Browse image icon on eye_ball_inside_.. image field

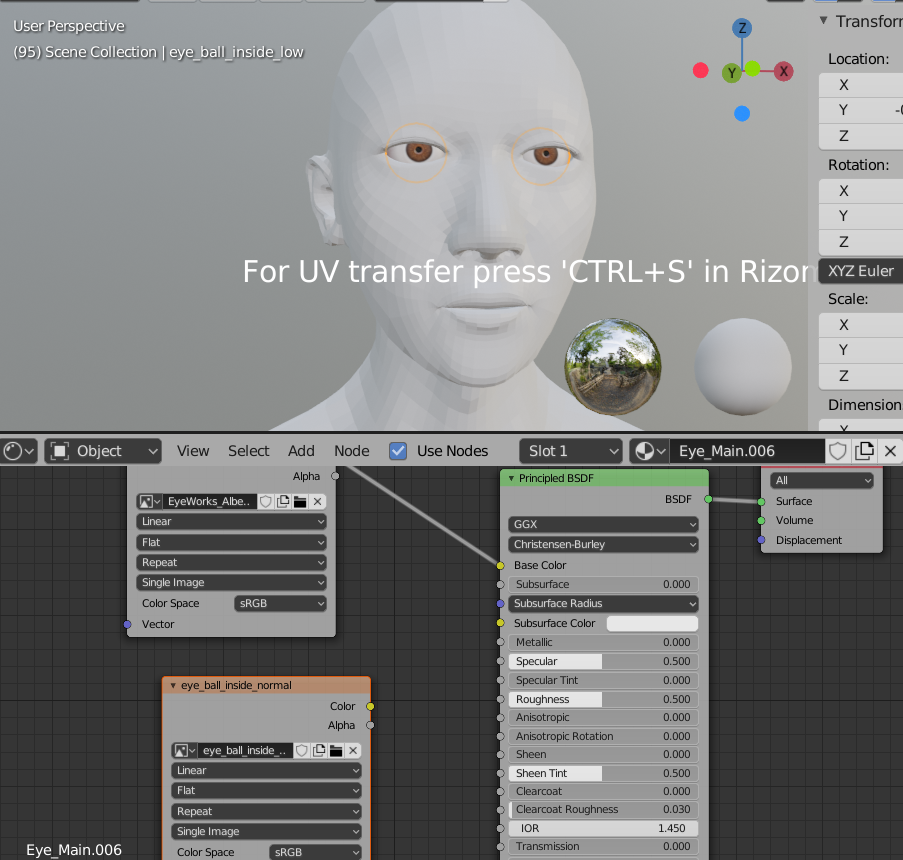click(184, 751)
